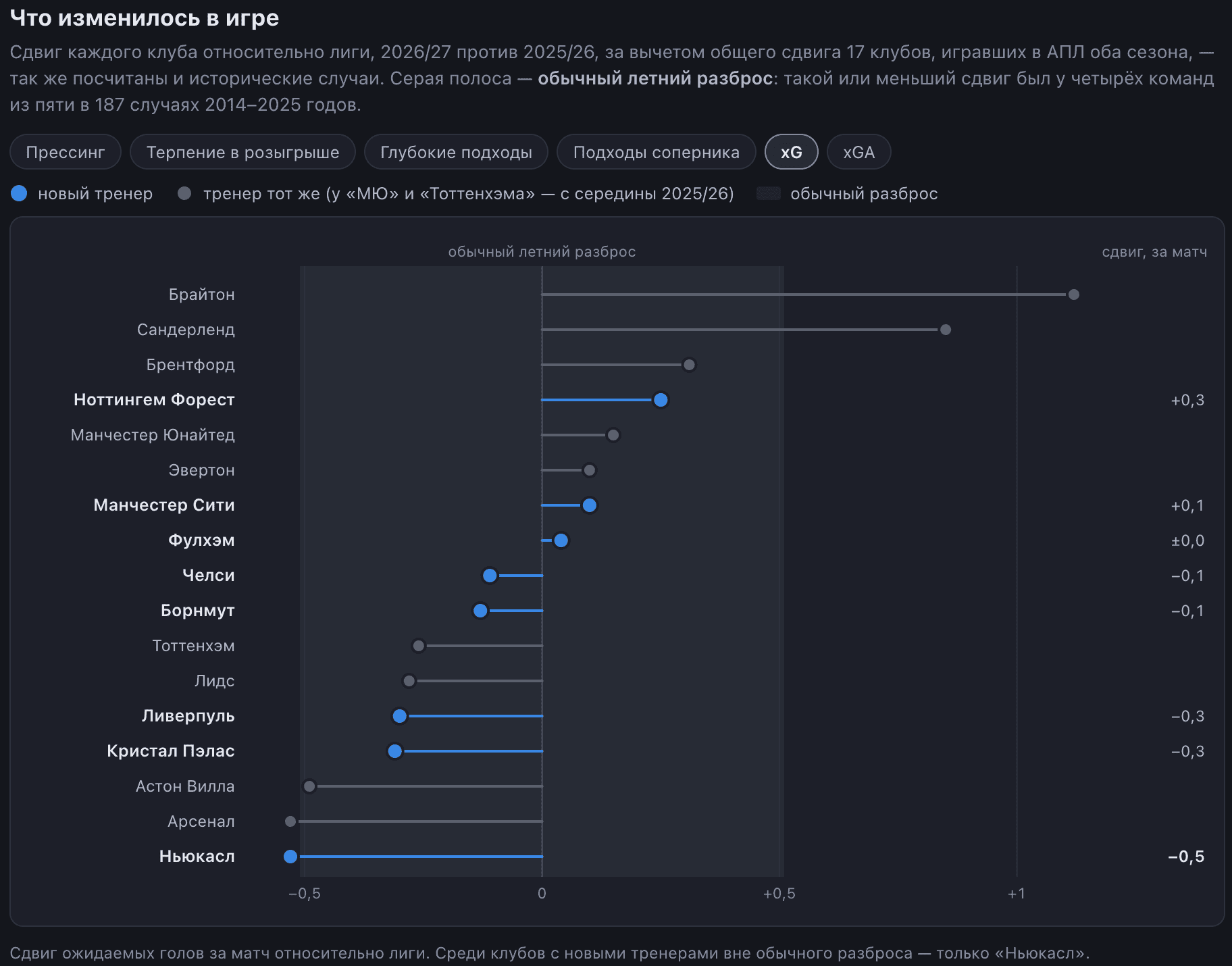Screen dimensions: 1232x966
Task: Click the 'обычный разброс' legend swatch
Action: tap(769, 194)
